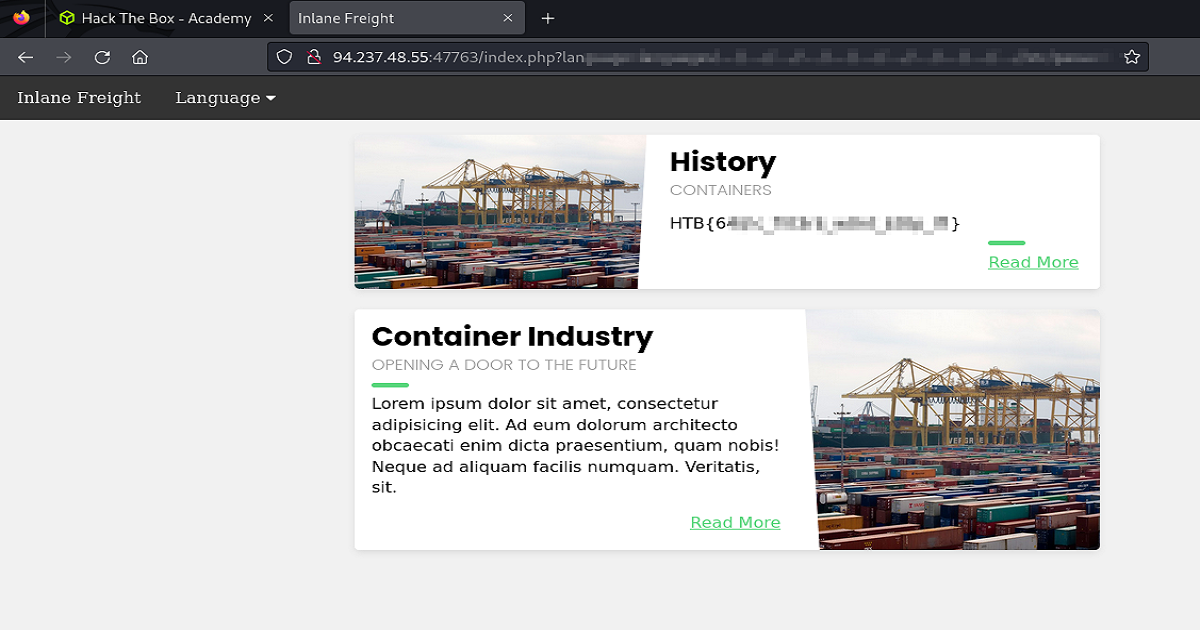Viewport: 1200px width, 630px height.
Task: Click the Lorem ipsum paragraph text
Action: pos(575,445)
